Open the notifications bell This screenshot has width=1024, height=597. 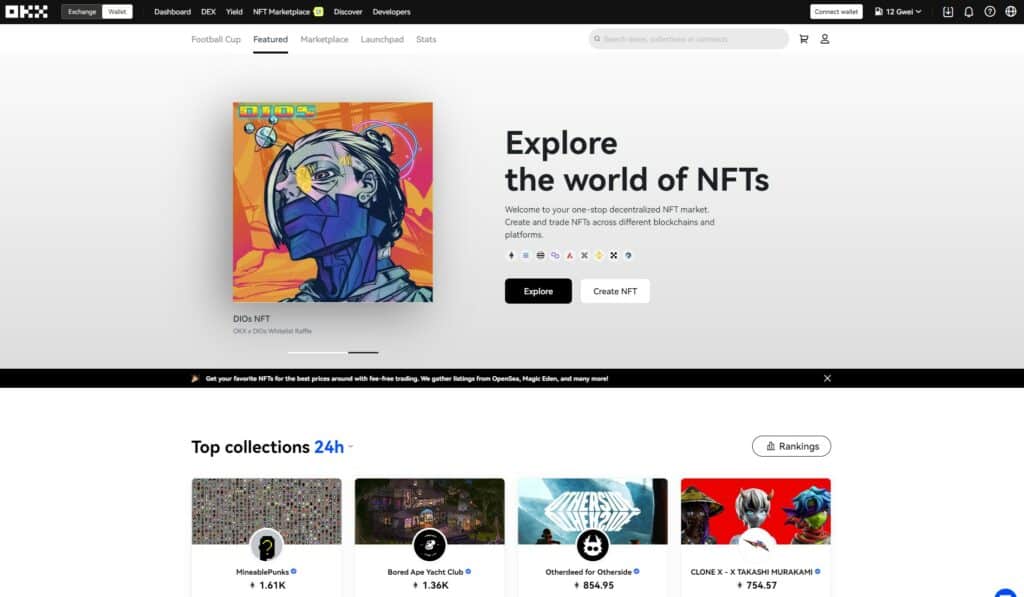click(x=968, y=12)
